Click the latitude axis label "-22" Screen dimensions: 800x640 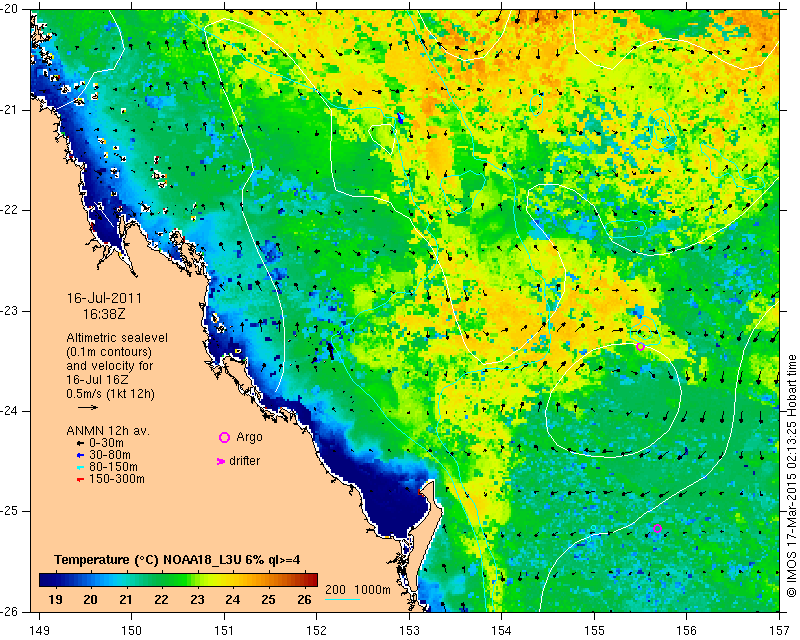tap(9, 210)
